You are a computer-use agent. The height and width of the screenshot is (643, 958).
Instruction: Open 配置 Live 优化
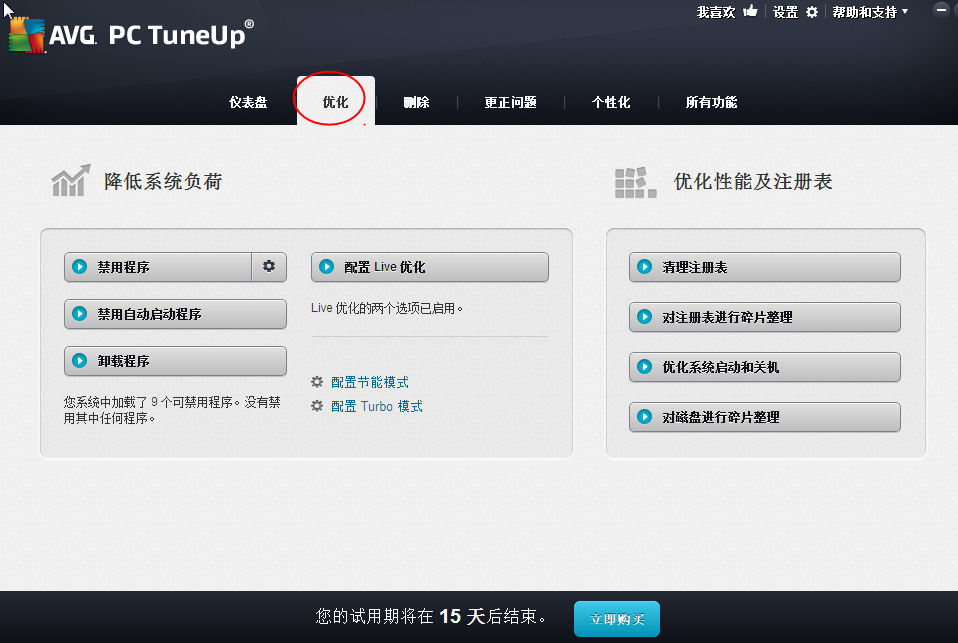(430, 267)
